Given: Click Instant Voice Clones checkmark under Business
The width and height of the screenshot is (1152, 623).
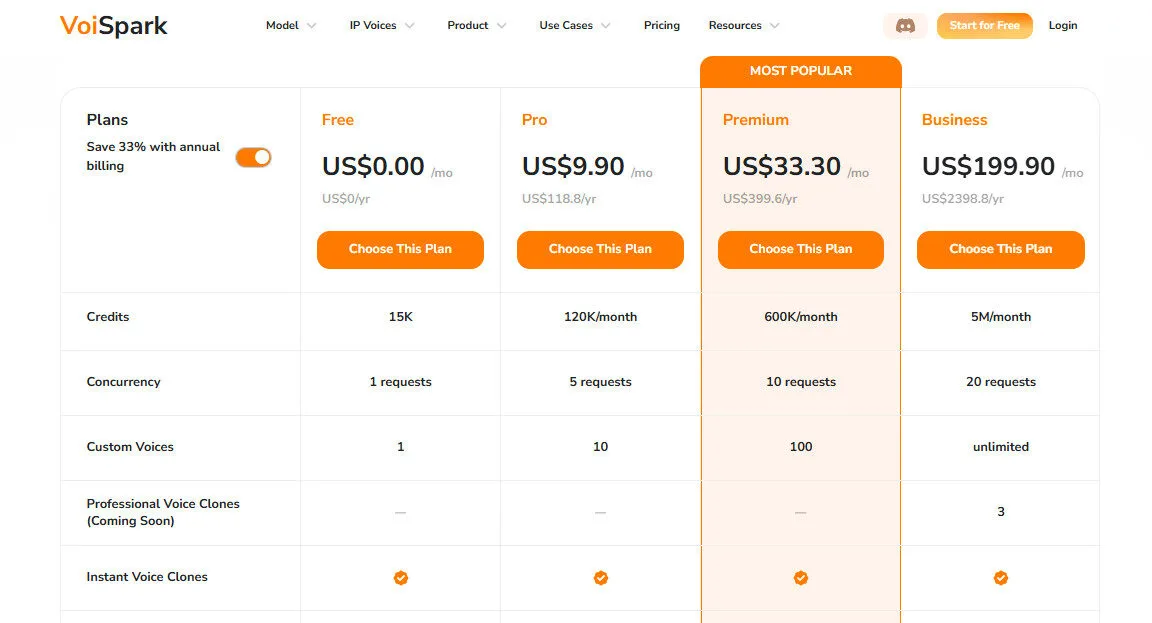Looking at the screenshot, I should coord(1001,578).
